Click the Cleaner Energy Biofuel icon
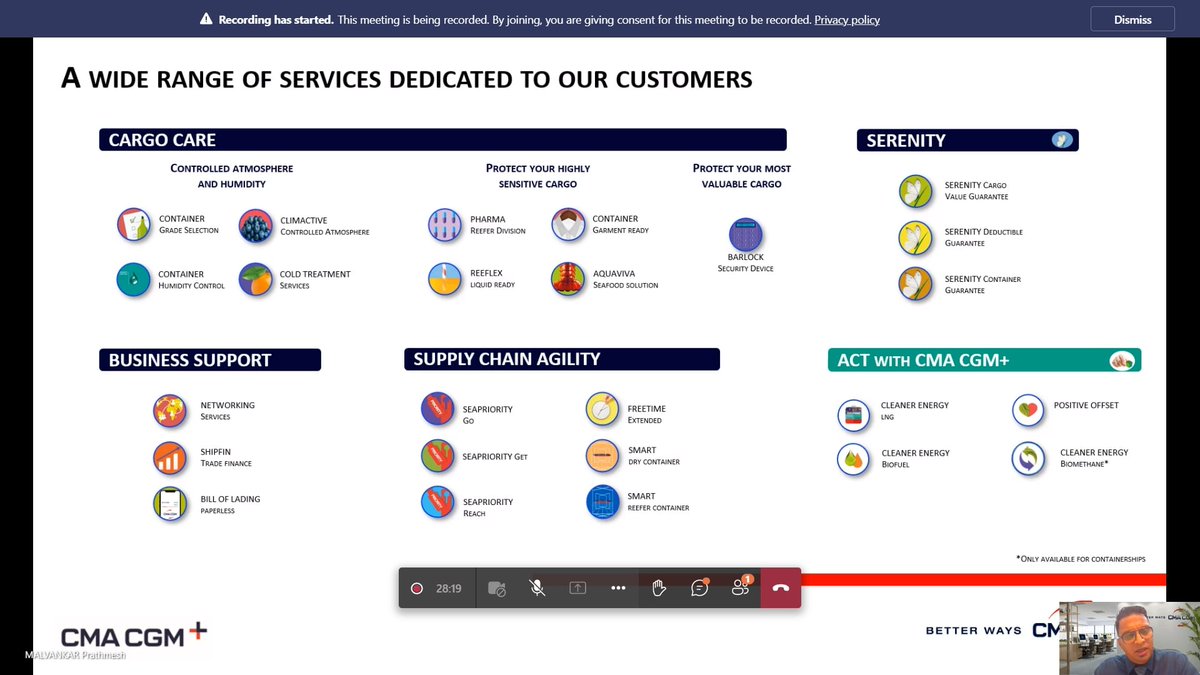The image size is (1200, 675). (855, 459)
